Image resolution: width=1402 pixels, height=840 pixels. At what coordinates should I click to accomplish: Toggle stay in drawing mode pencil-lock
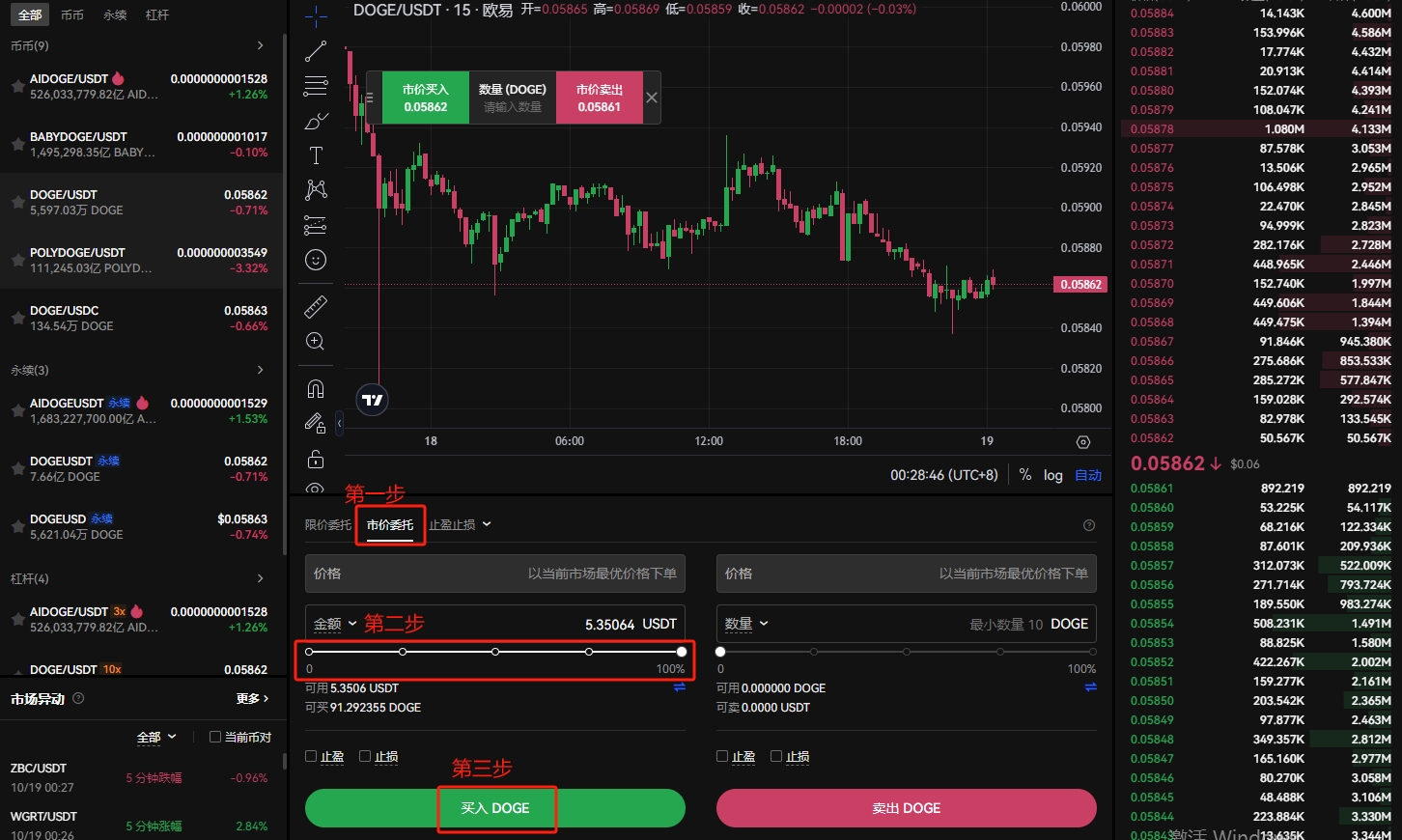(x=316, y=423)
